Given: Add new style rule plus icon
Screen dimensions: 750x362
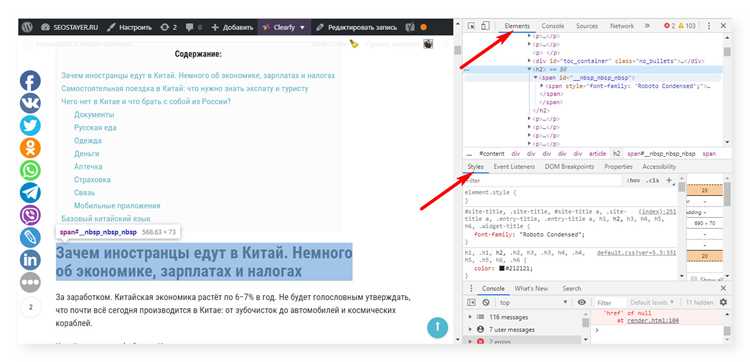Looking at the screenshot, I should [669, 180].
